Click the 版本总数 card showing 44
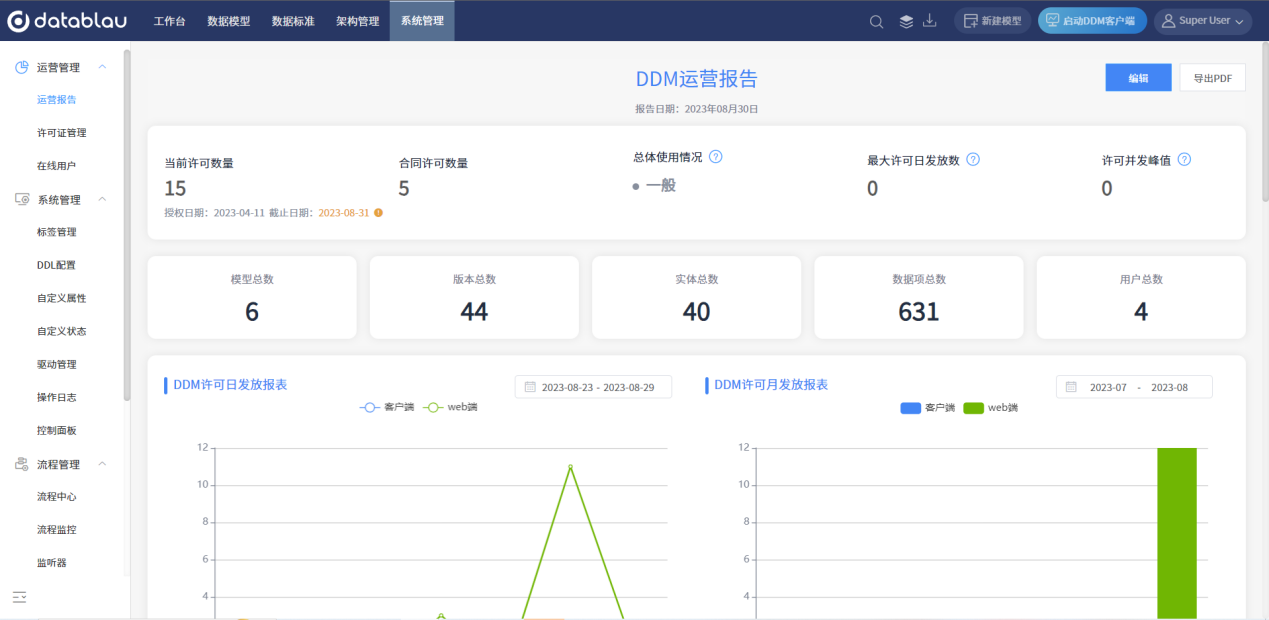 (x=474, y=297)
